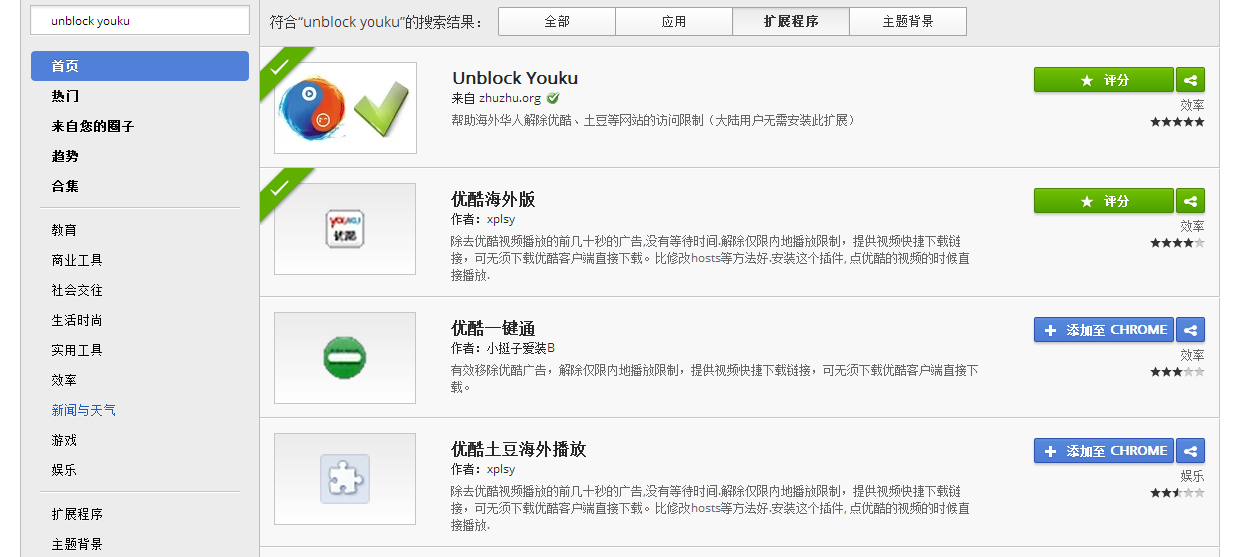Share the 优酷一键通 extension
The height and width of the screenshot is (557, 1248).
click(x=1190, y=330)
